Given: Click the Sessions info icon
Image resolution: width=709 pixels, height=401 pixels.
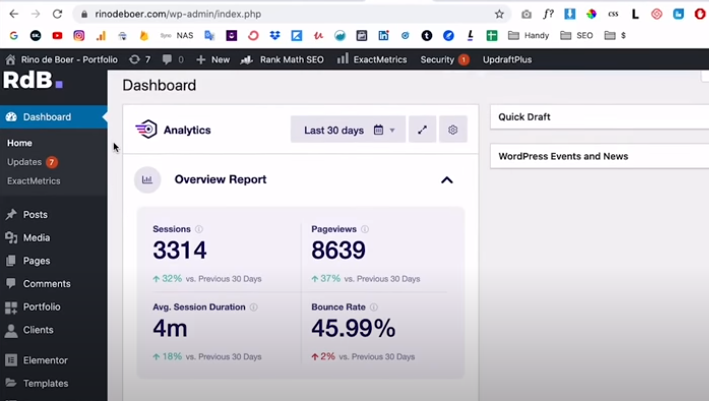Looking at the screenshot, I should [199, 229].
